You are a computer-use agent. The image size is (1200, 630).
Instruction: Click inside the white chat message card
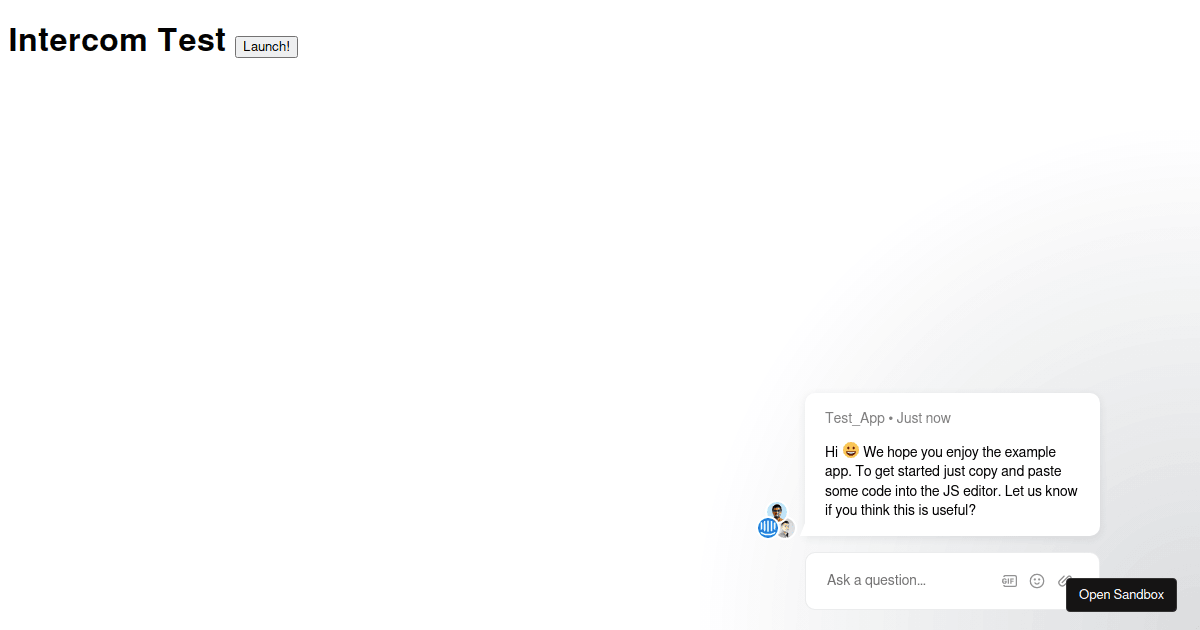click(951, 463)
